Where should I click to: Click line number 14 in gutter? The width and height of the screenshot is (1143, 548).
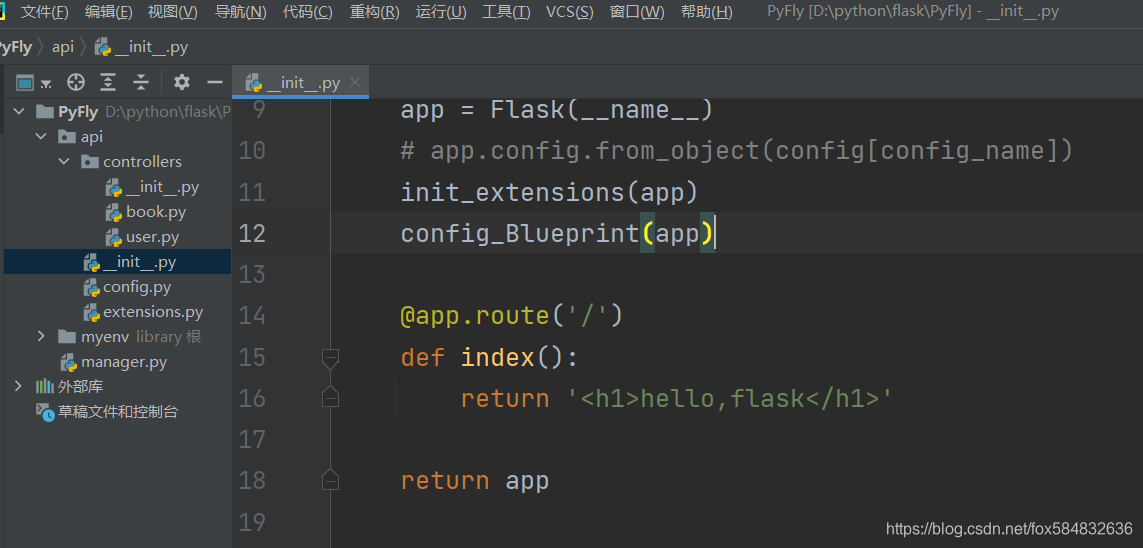(x=252, y=316)
